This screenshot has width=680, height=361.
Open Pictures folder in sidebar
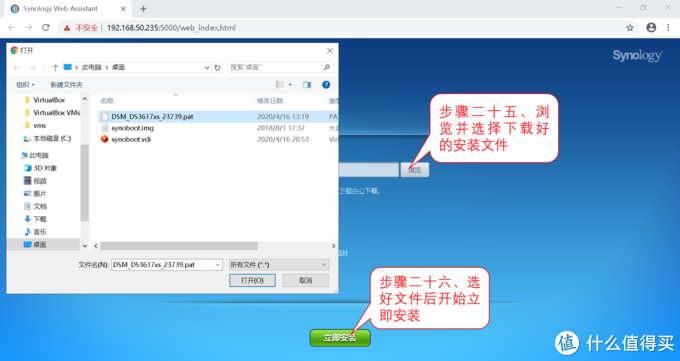tap(35, 194)
